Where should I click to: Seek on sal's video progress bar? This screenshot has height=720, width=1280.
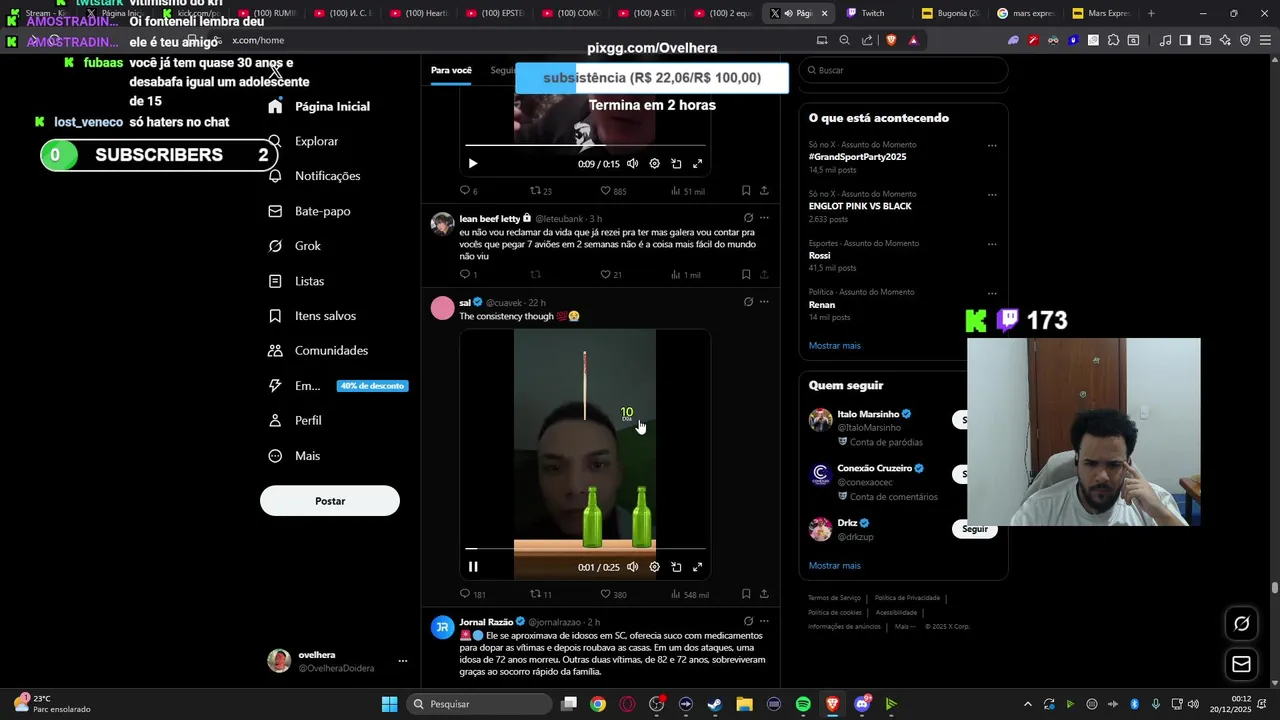585,549
